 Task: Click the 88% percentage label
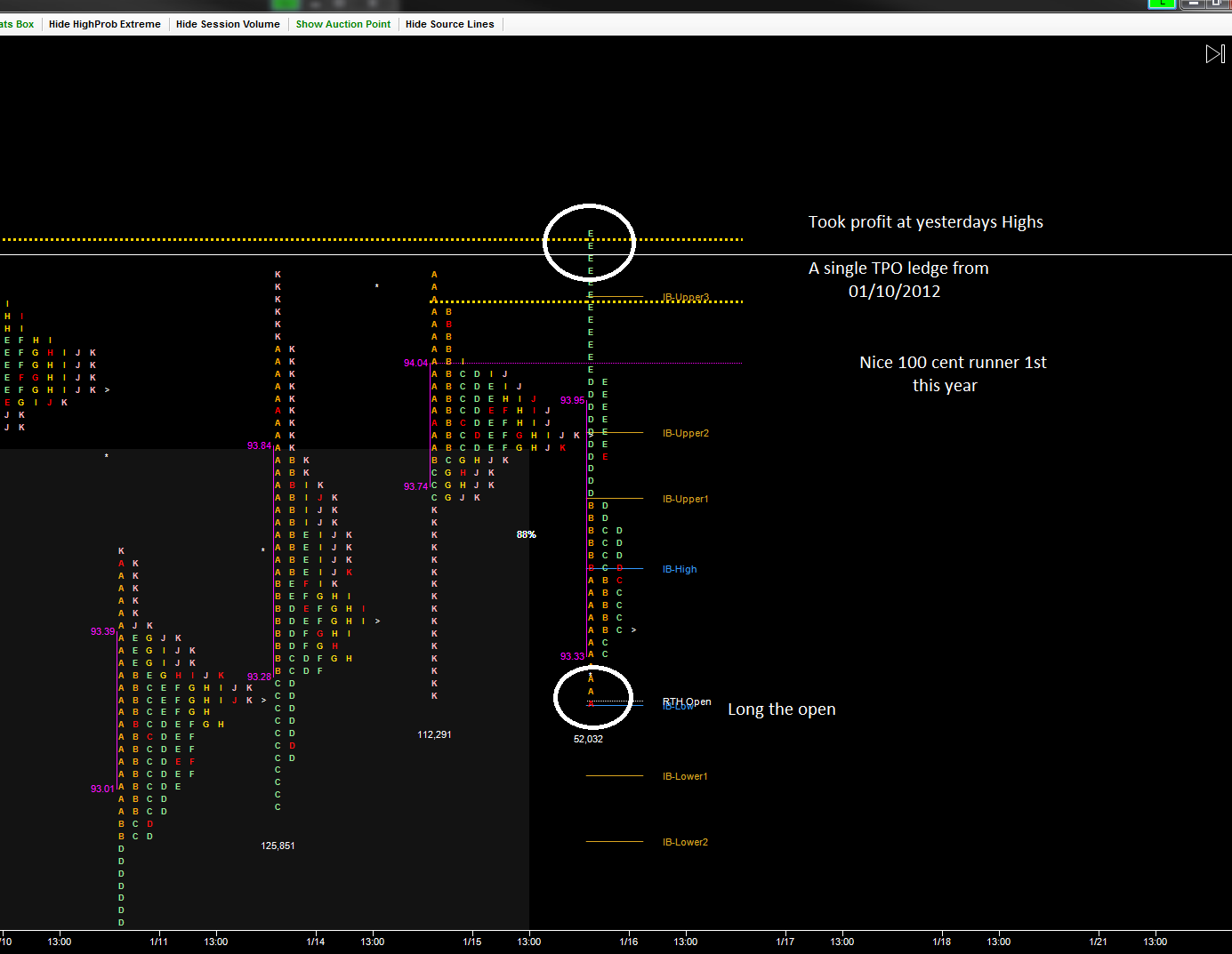[527, 534]
